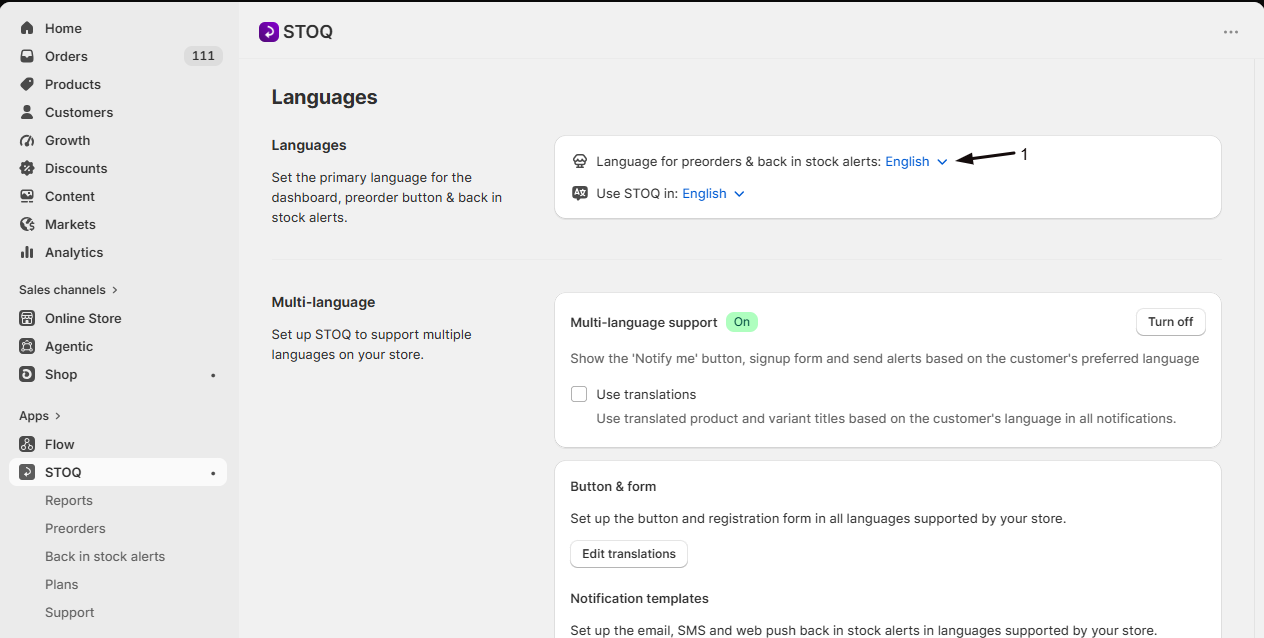Click the green On status badge
Screen dimensions: 1264x638
tap(742, 322)
